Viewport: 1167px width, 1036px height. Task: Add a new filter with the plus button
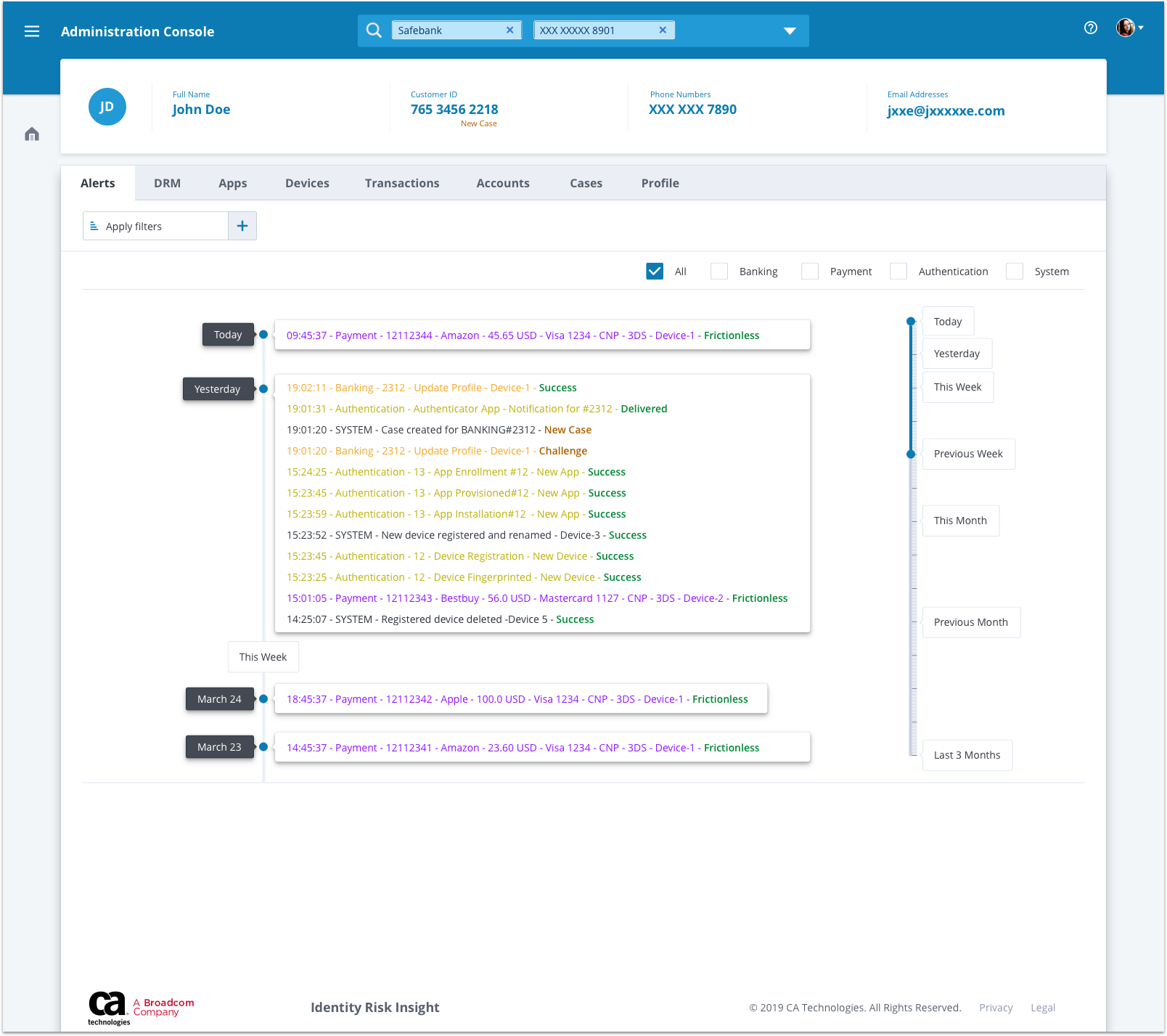242,226
